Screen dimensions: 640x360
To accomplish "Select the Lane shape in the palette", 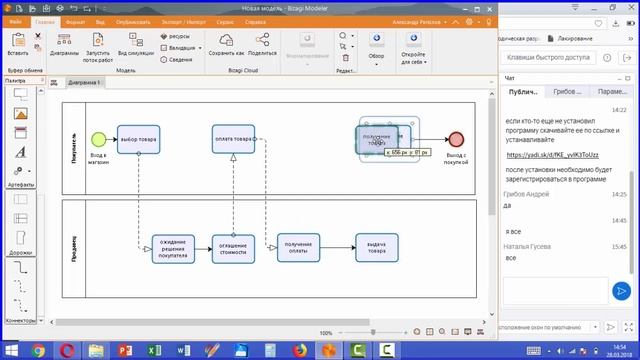I will (20, 218).
